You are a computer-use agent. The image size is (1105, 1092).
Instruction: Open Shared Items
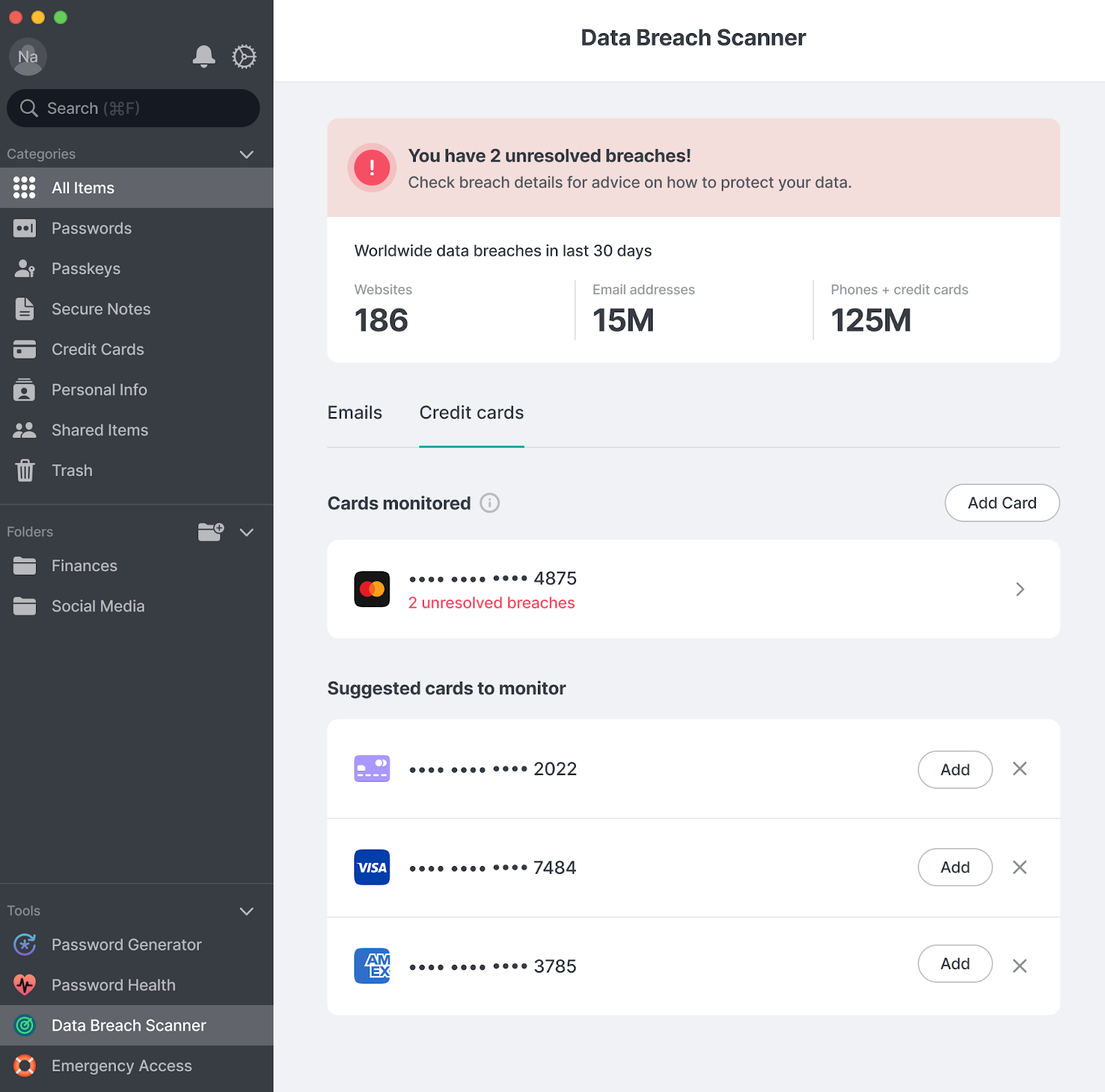click(x=99, y=430)
